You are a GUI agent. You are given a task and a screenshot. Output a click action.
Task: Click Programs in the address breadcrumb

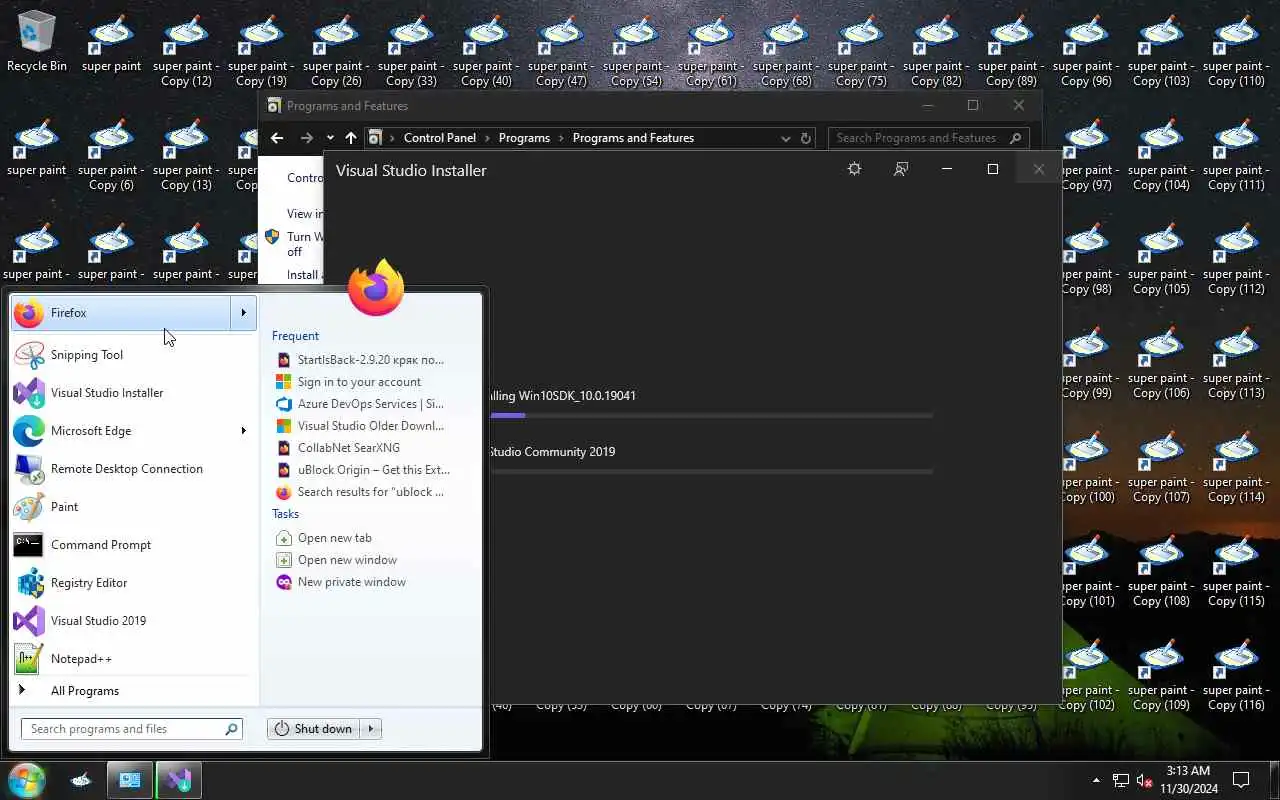[x=524, y=138]
